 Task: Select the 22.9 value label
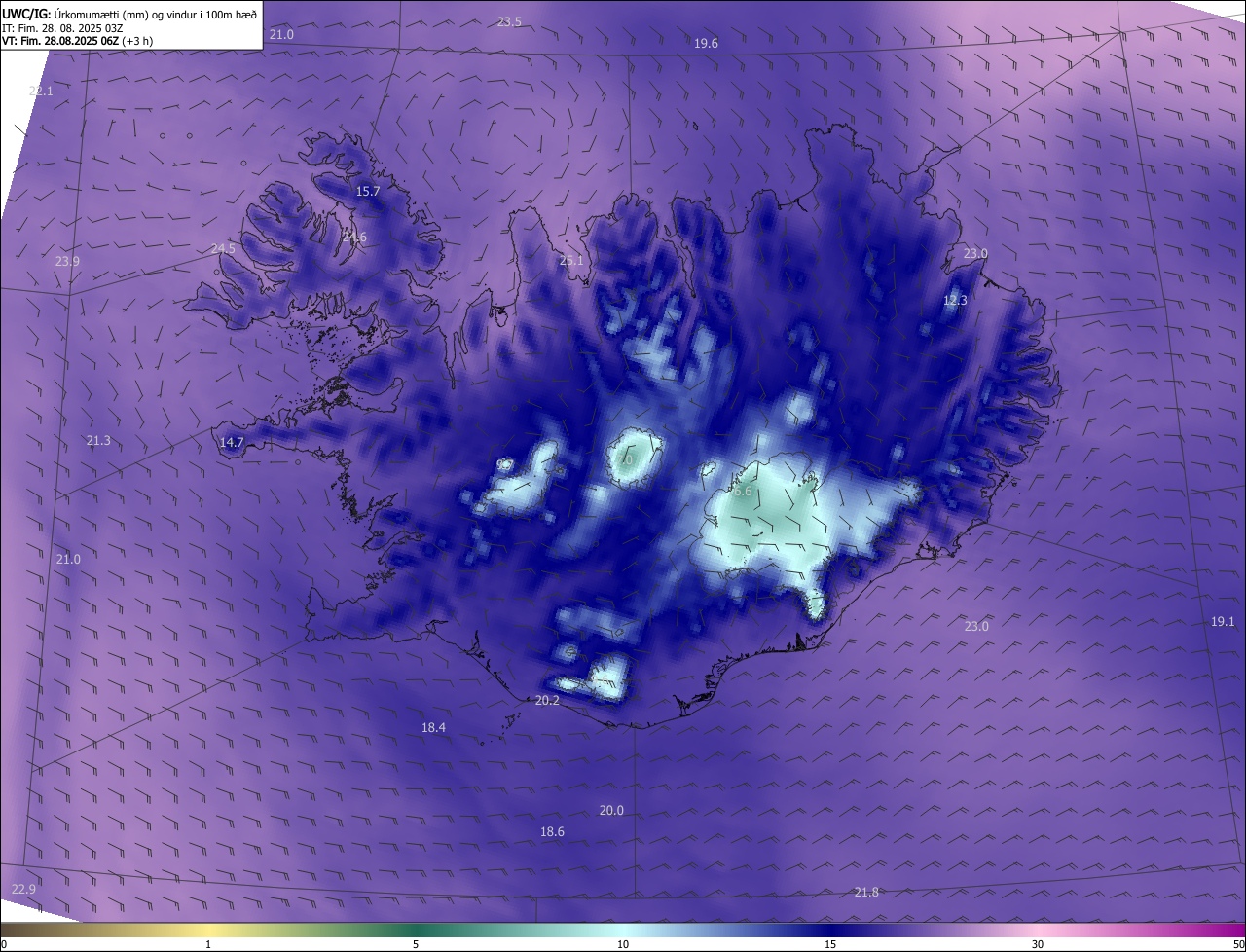coord(23,889)
